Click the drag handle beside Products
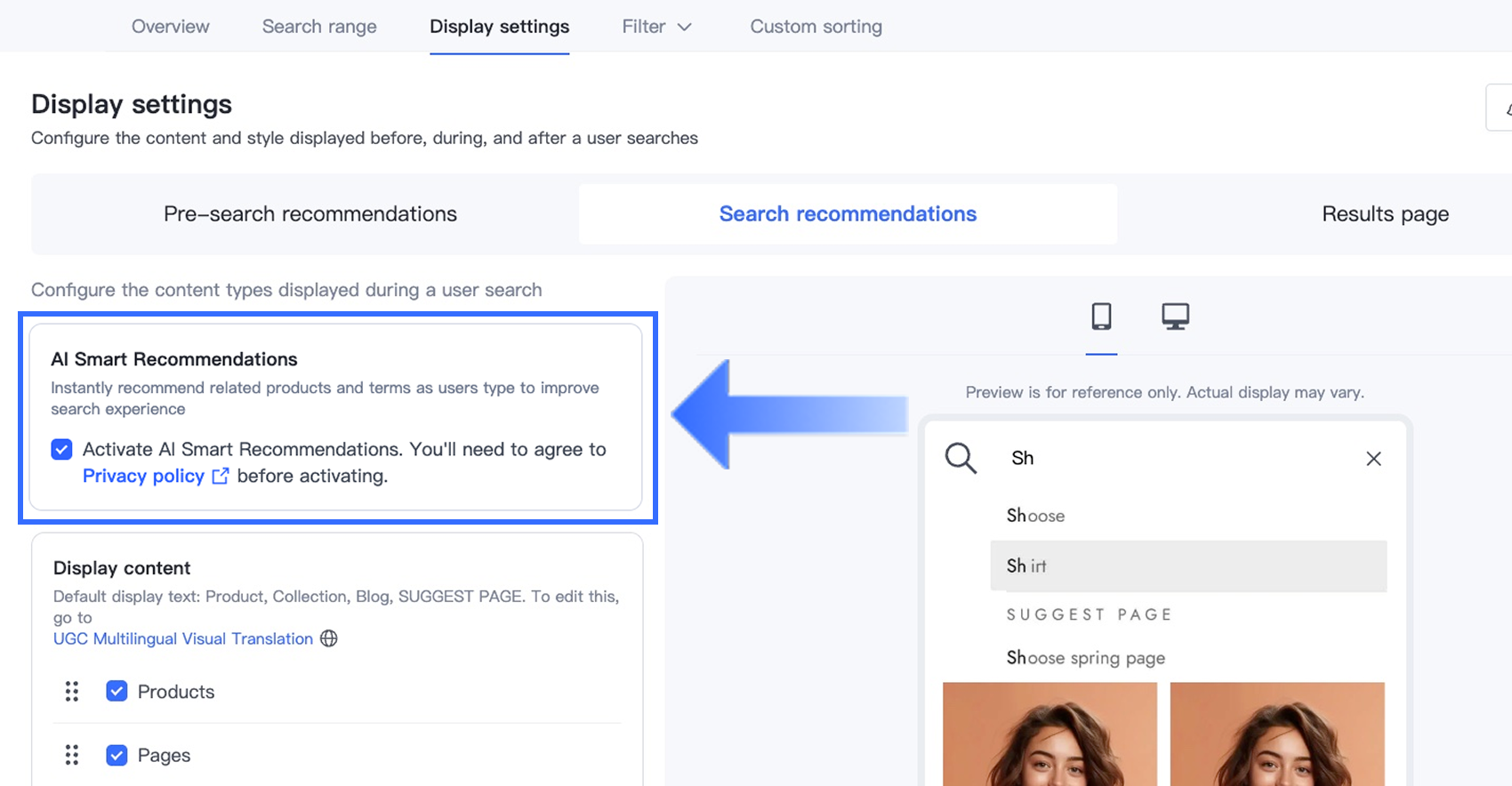1512x786 pixels. pyautogui.click(x=72, y=692)
